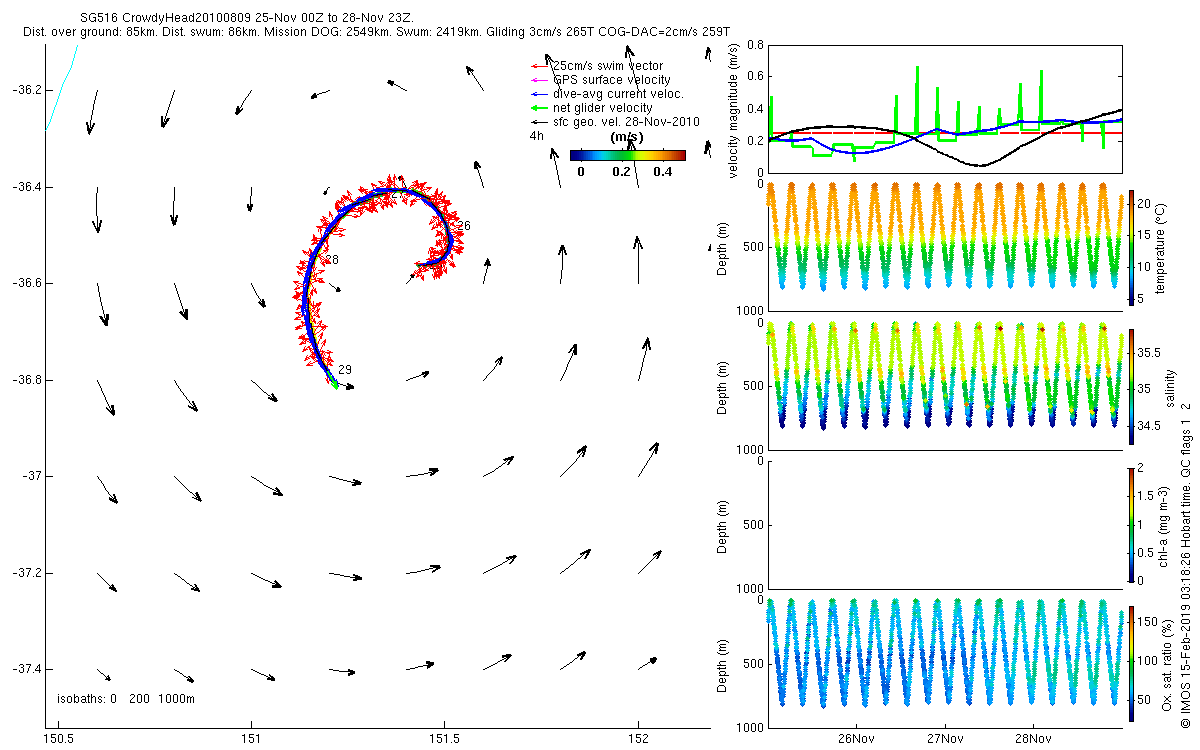Image resolution: width=1200 pixels, height=750 pixels.
Task: Click the temperature depth-time plot
Action: point(945,247)
